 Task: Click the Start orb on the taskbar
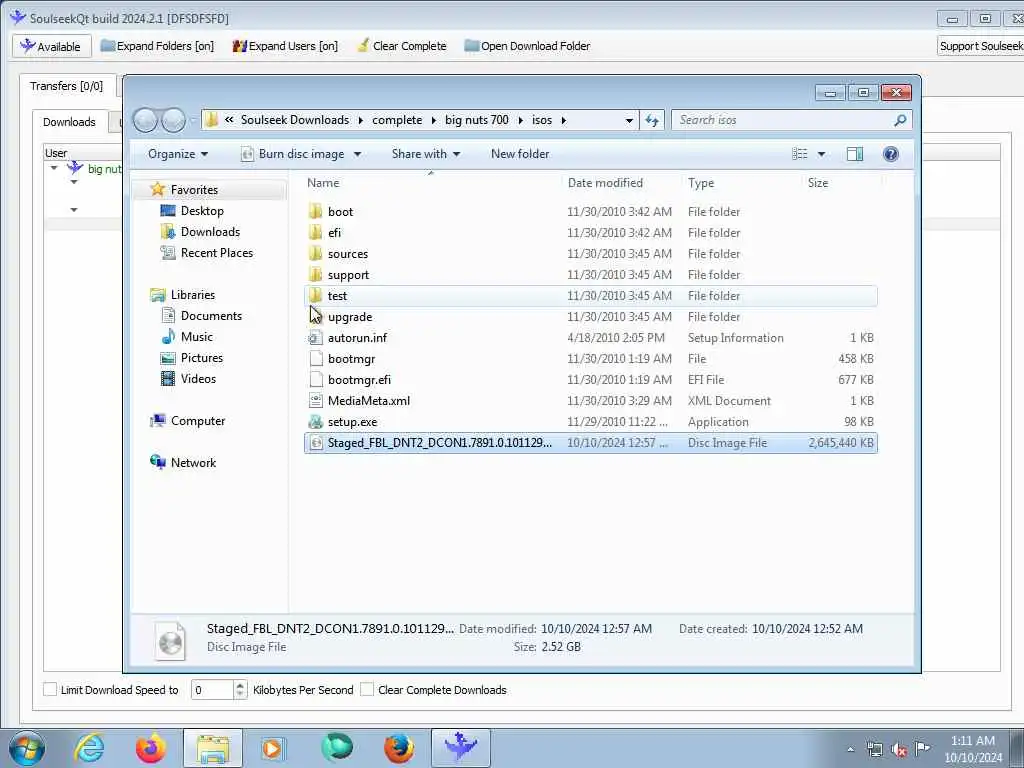[27, 748]
